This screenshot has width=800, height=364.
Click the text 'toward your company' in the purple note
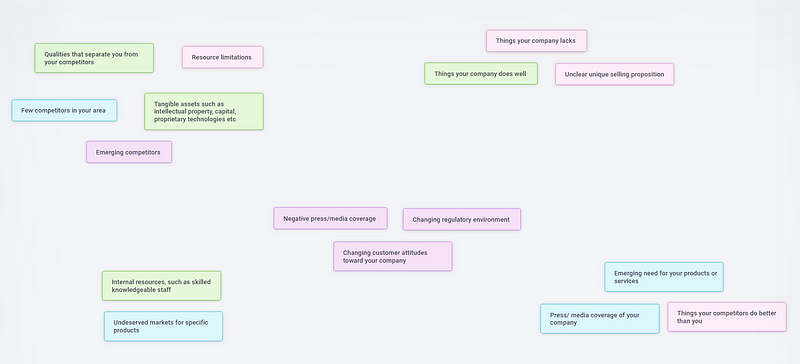374,260
